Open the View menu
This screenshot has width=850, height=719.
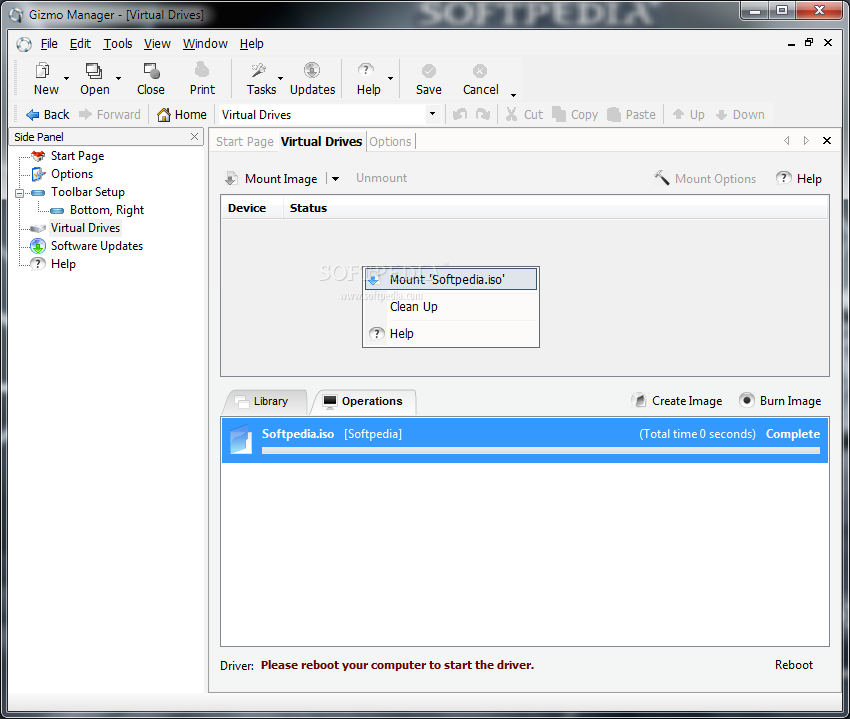click(157, 44)
